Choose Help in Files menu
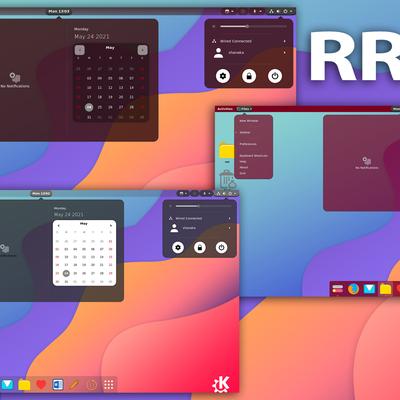 pyautogui.click(x=243, y=162)
